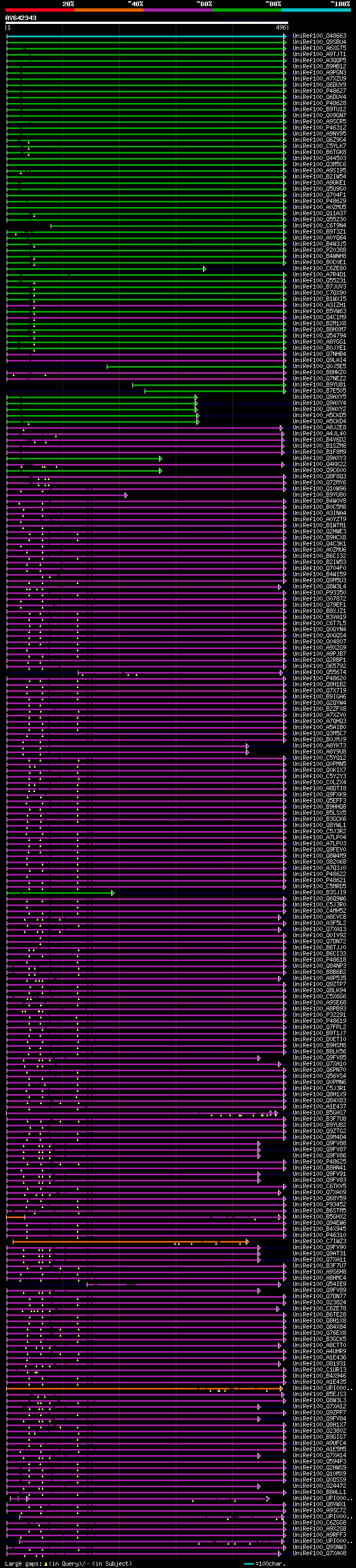Click the orange ~40% identity legend segment

coord(109,10)
